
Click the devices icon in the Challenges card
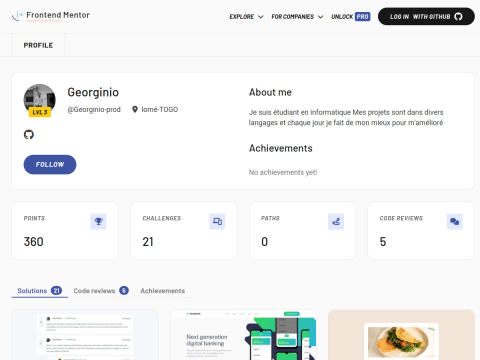click(217, 221)
